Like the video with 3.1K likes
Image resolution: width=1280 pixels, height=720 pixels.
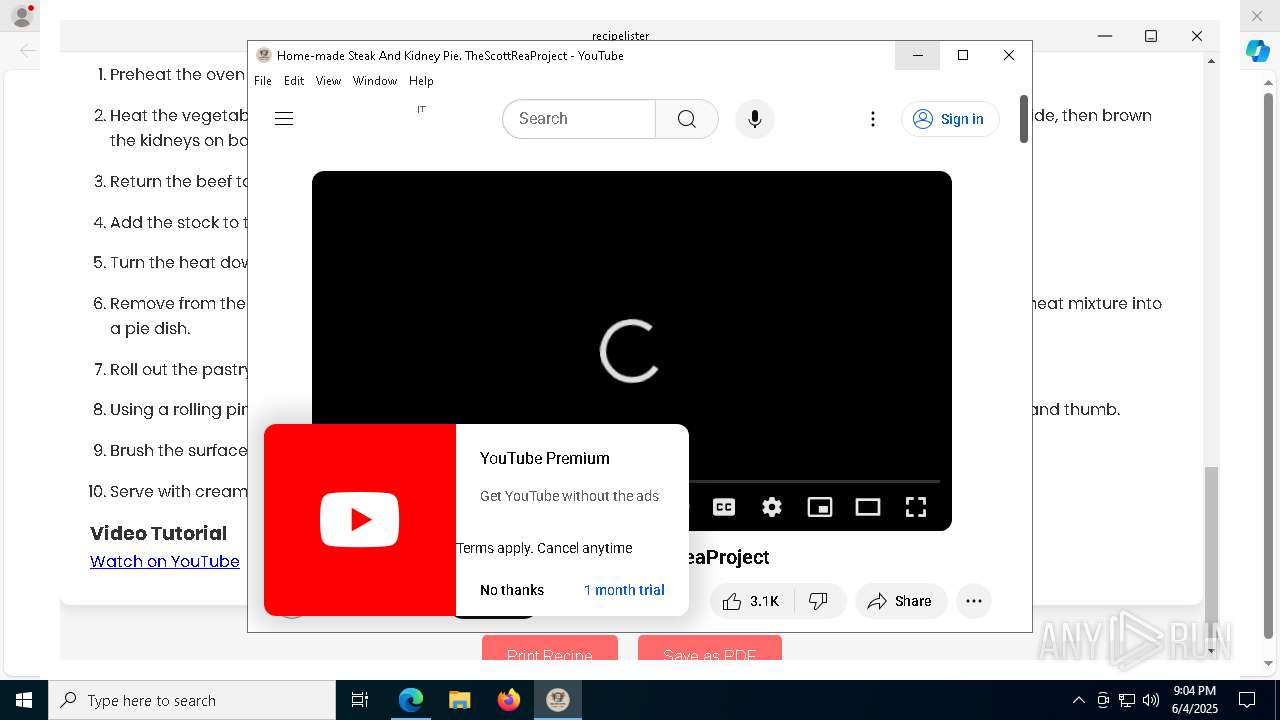(x=751, y=601)
